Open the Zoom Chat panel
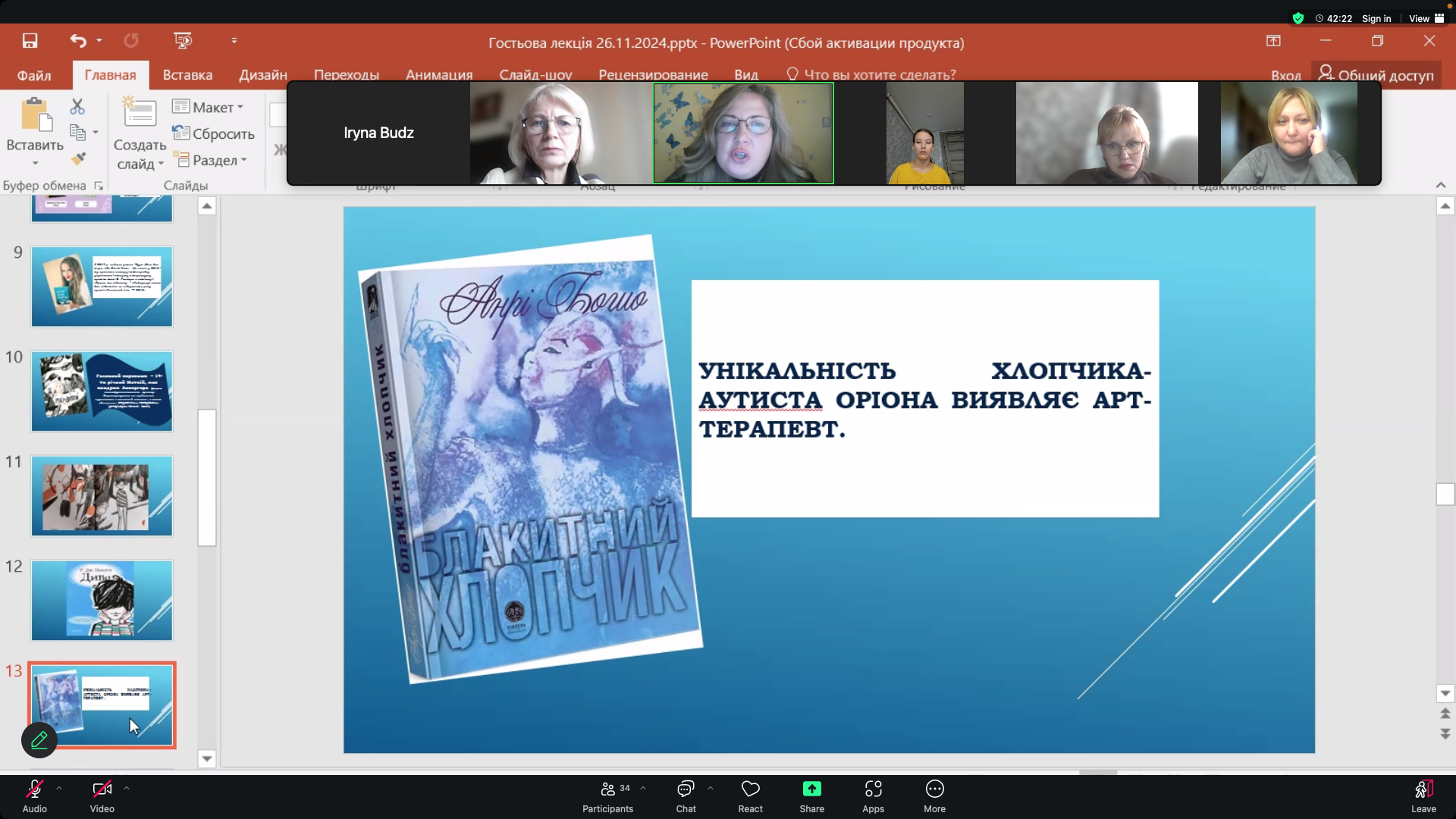The height and width of the screenshot is (819, 1456). [x=686, y=796]
